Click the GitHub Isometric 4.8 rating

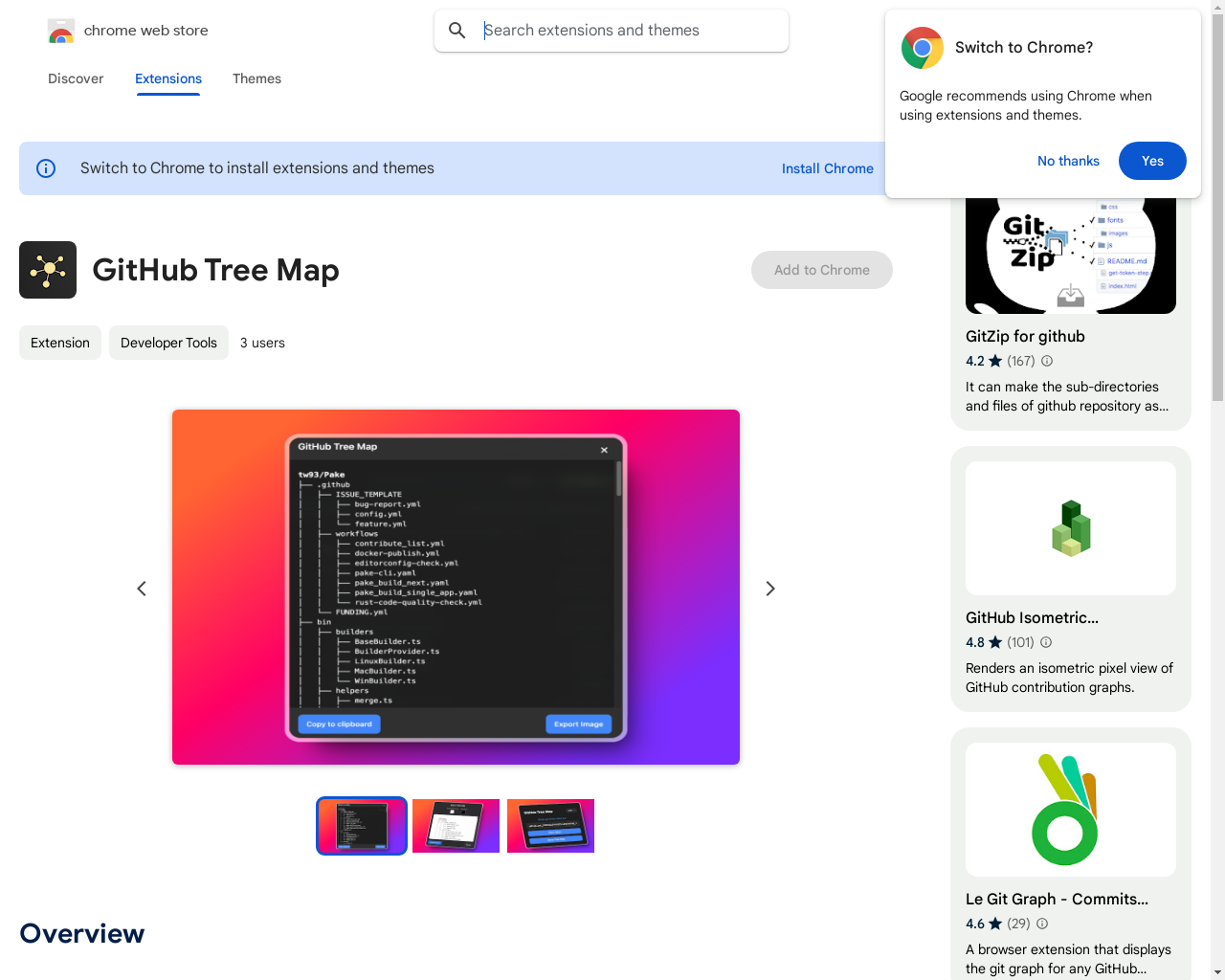click(x=975, y=642)
